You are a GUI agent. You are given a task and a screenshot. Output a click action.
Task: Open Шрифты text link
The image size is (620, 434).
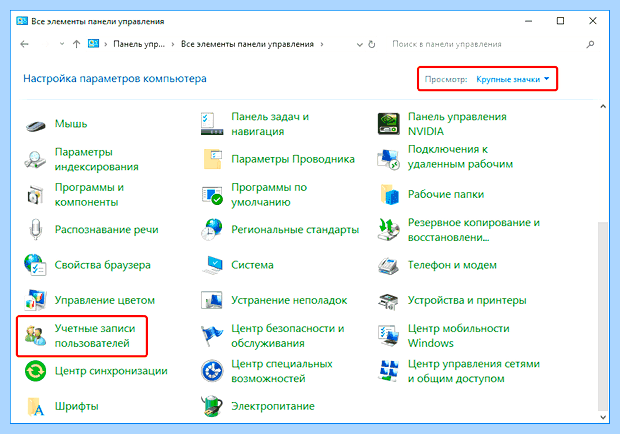tap(76, 406)
